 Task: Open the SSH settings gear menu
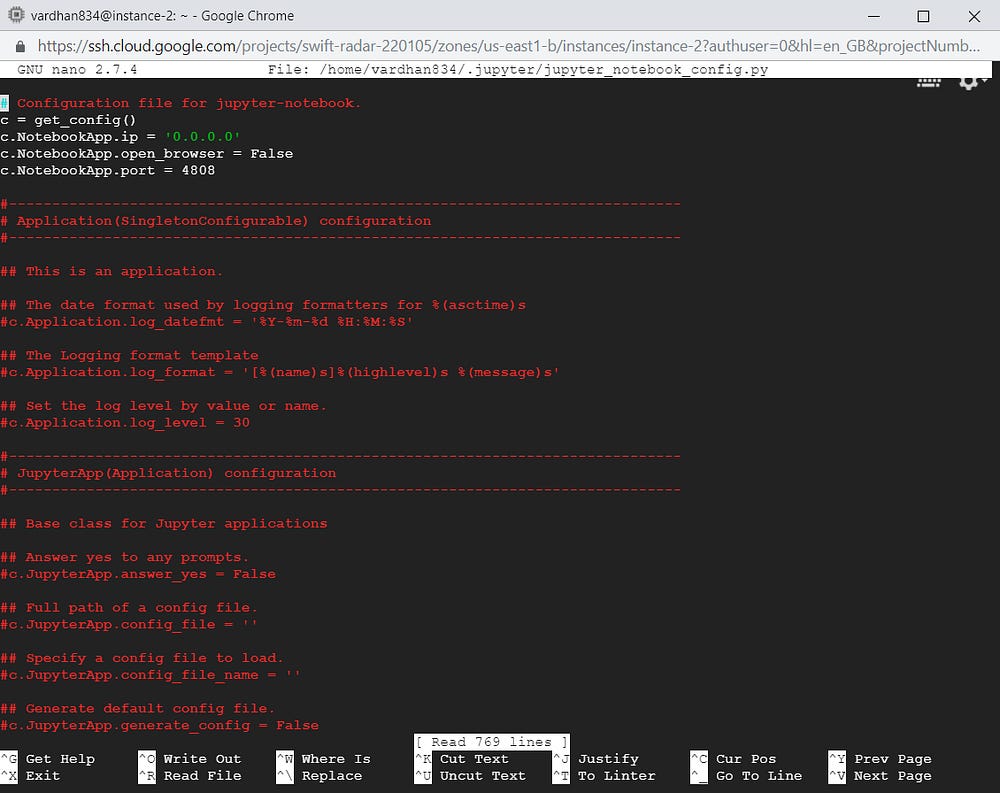(971, 82)
